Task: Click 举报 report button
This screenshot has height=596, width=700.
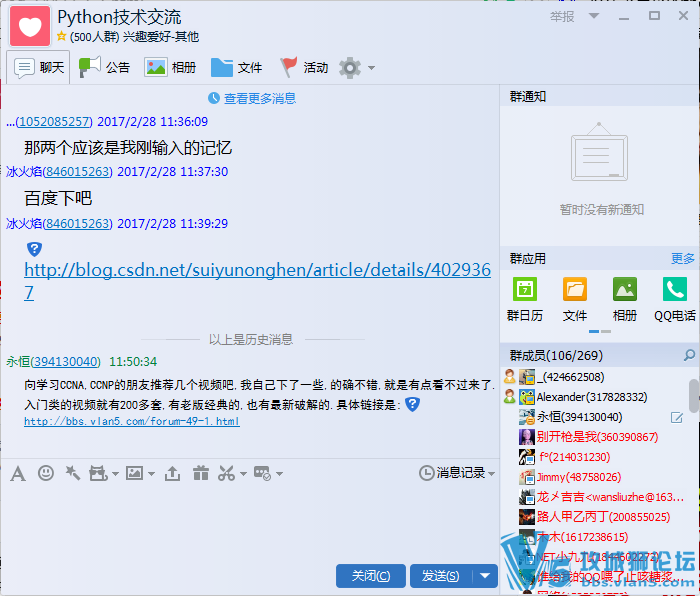Action: click(x=562, y=17)
